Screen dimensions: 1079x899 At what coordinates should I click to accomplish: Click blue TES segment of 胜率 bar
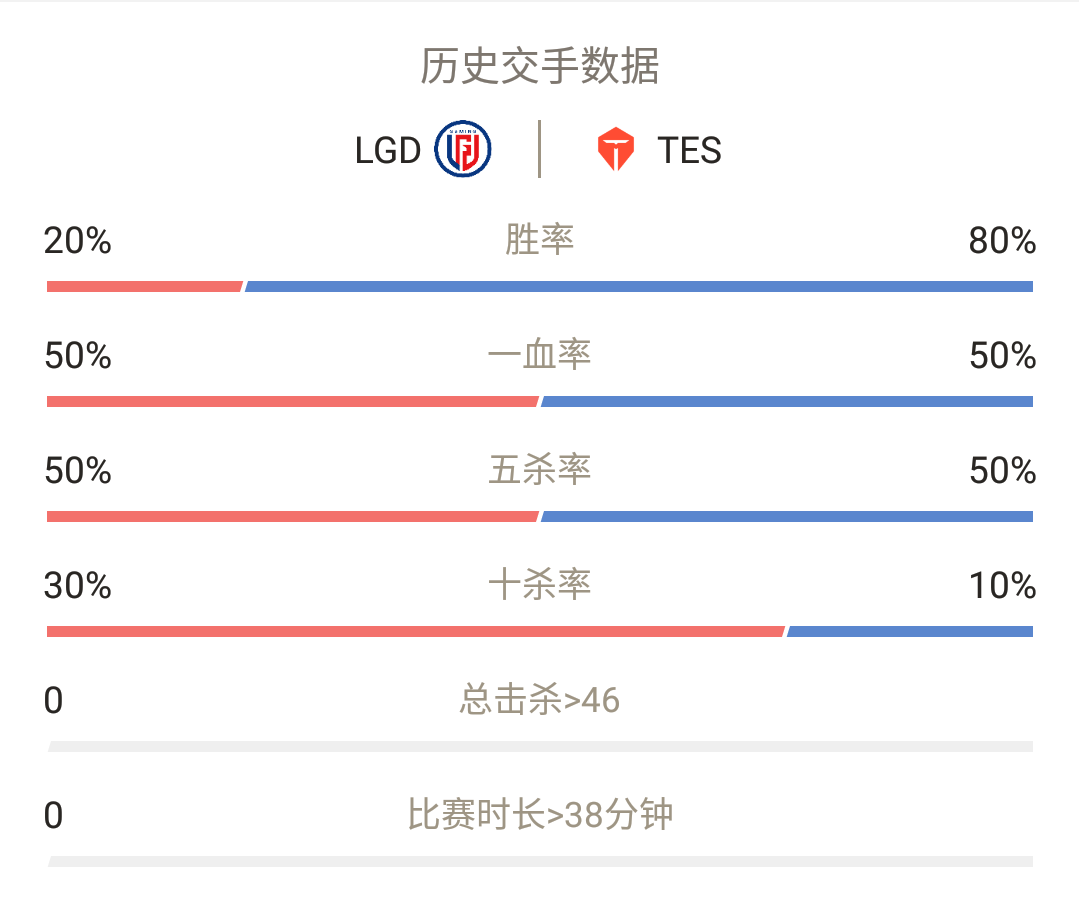coord(639,286)
